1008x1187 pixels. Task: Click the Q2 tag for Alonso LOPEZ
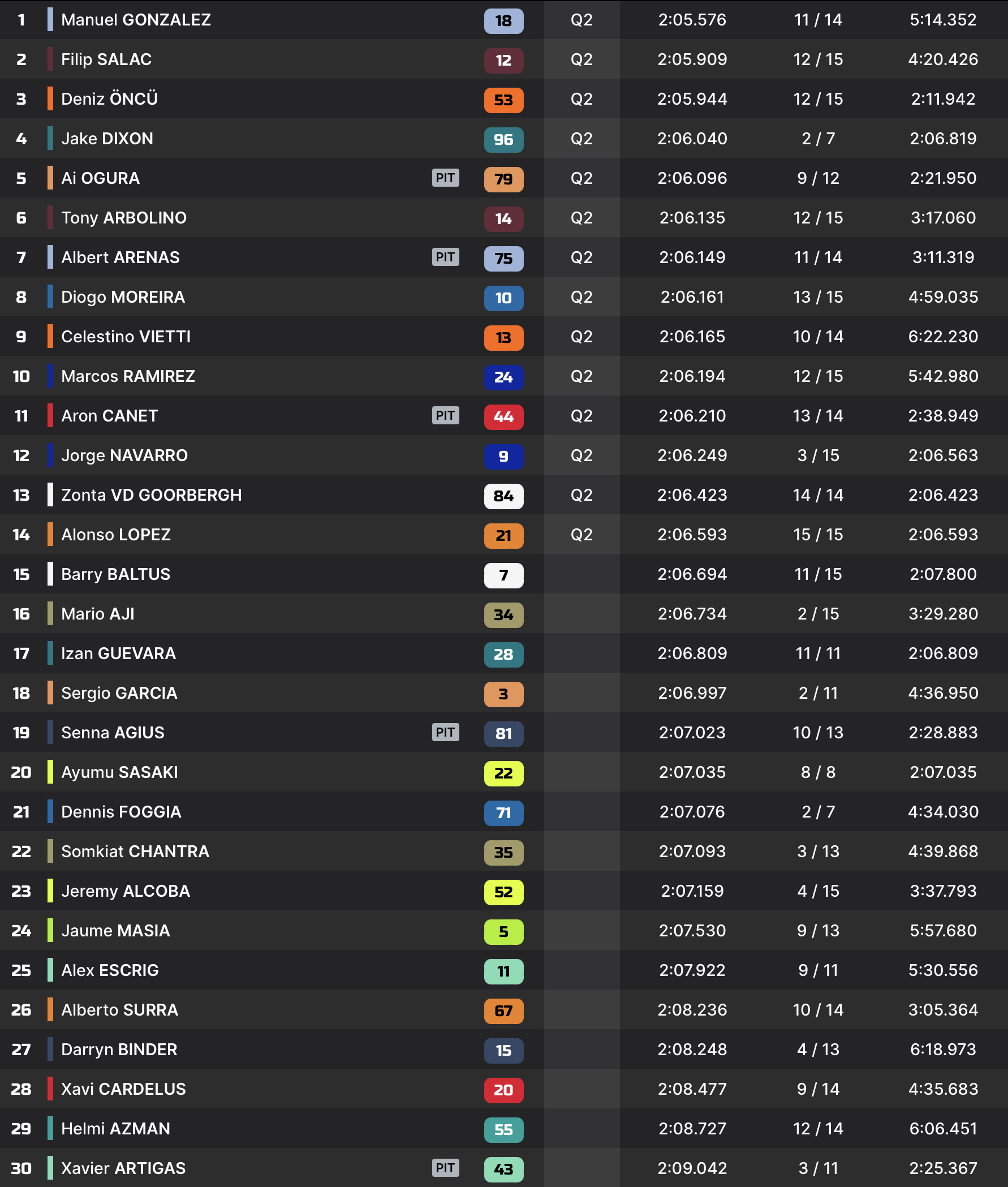tap(581, 534)
